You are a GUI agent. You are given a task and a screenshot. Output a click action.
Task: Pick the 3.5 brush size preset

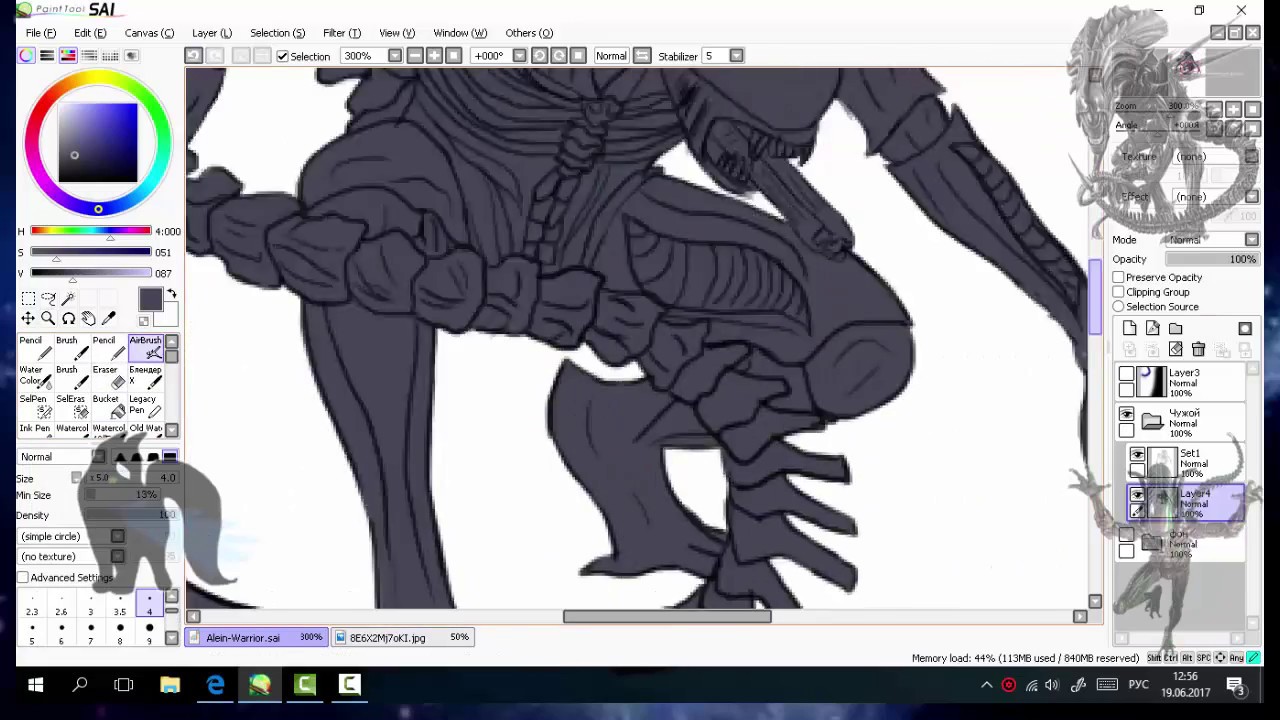pos(120,605)
